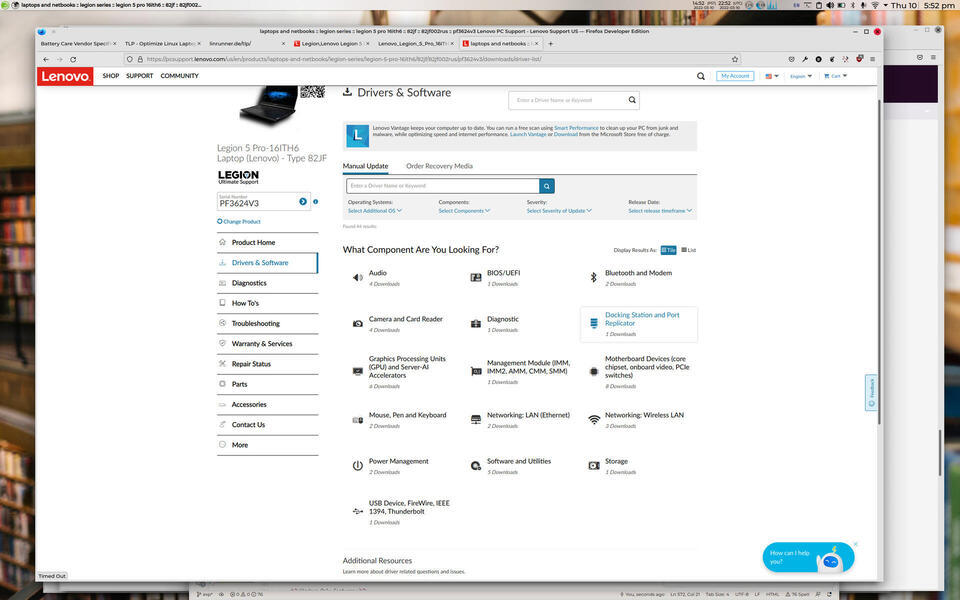Open the How can I help chat bubble
This screenshot has height=600, width=960.
click(808, 557)
